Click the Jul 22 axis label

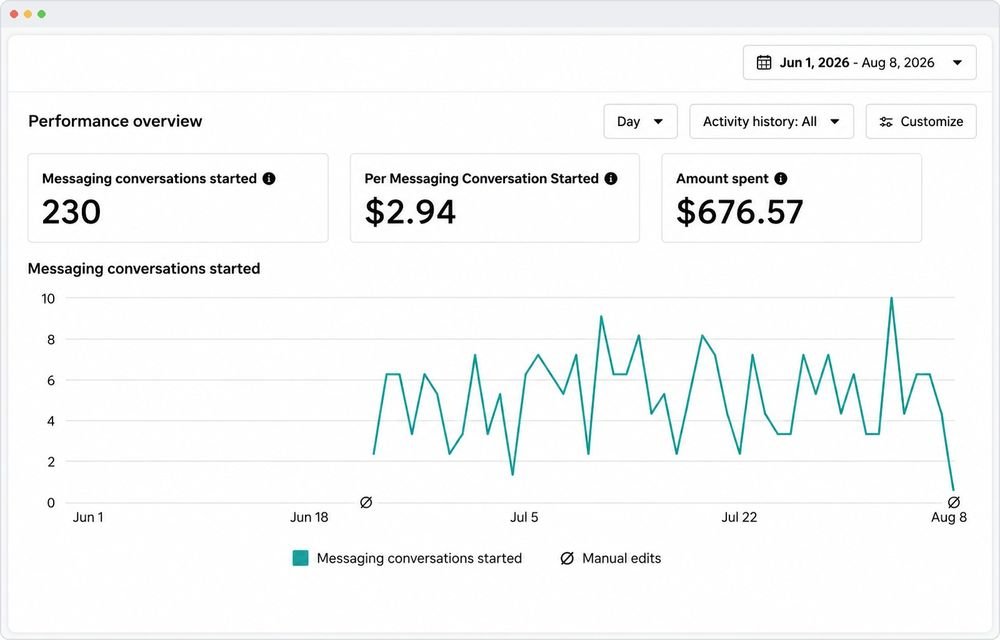(x=739, y=517)
